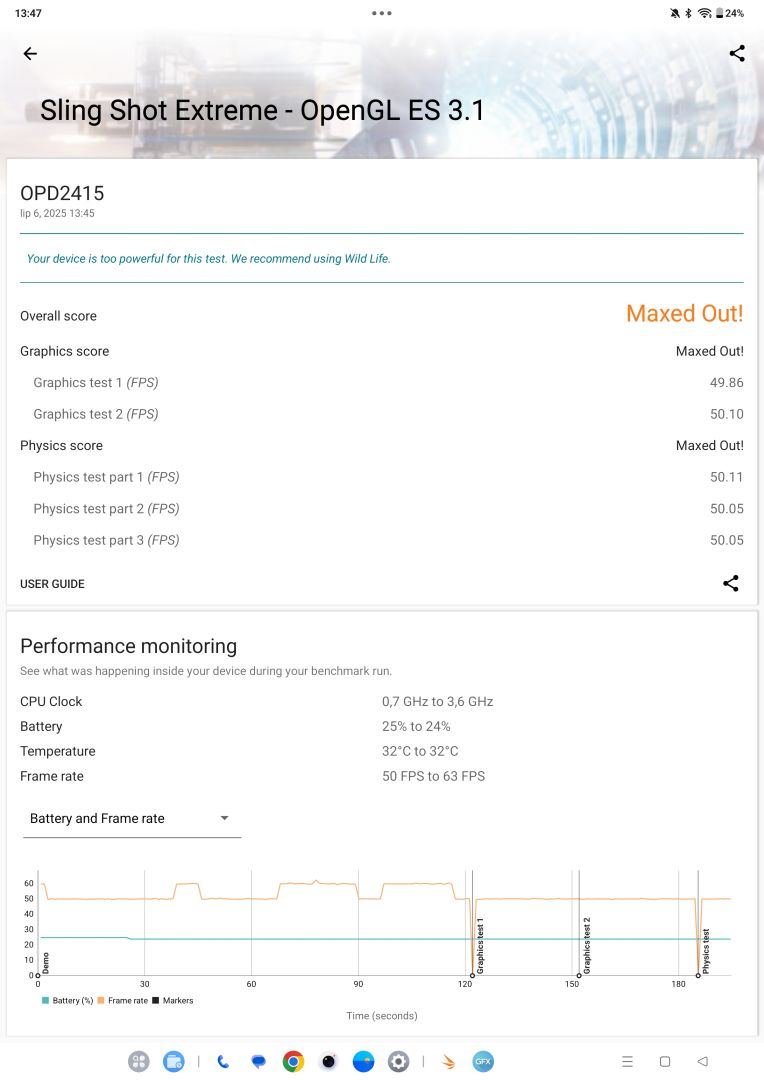
Task: Tap the Sling Shot Extreme title
Action: [x=262, y=111]
